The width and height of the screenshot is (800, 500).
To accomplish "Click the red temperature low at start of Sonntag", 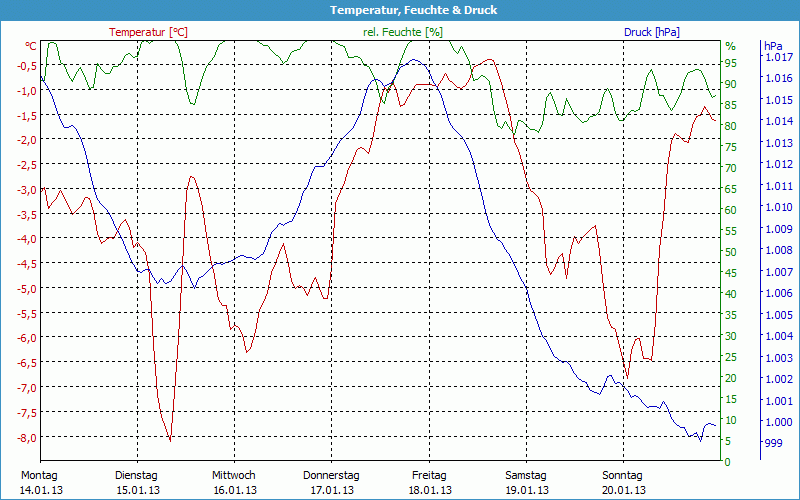I will 627,377.
